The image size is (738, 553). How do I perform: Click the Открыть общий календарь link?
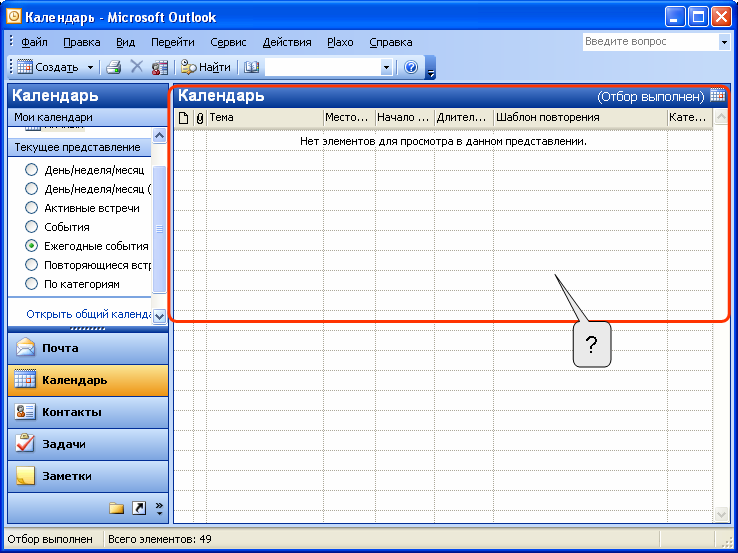[x=88, y=314]
